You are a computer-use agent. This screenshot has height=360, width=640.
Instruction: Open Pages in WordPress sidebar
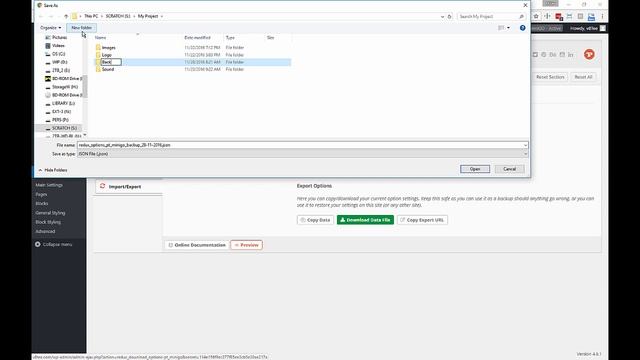41,195
